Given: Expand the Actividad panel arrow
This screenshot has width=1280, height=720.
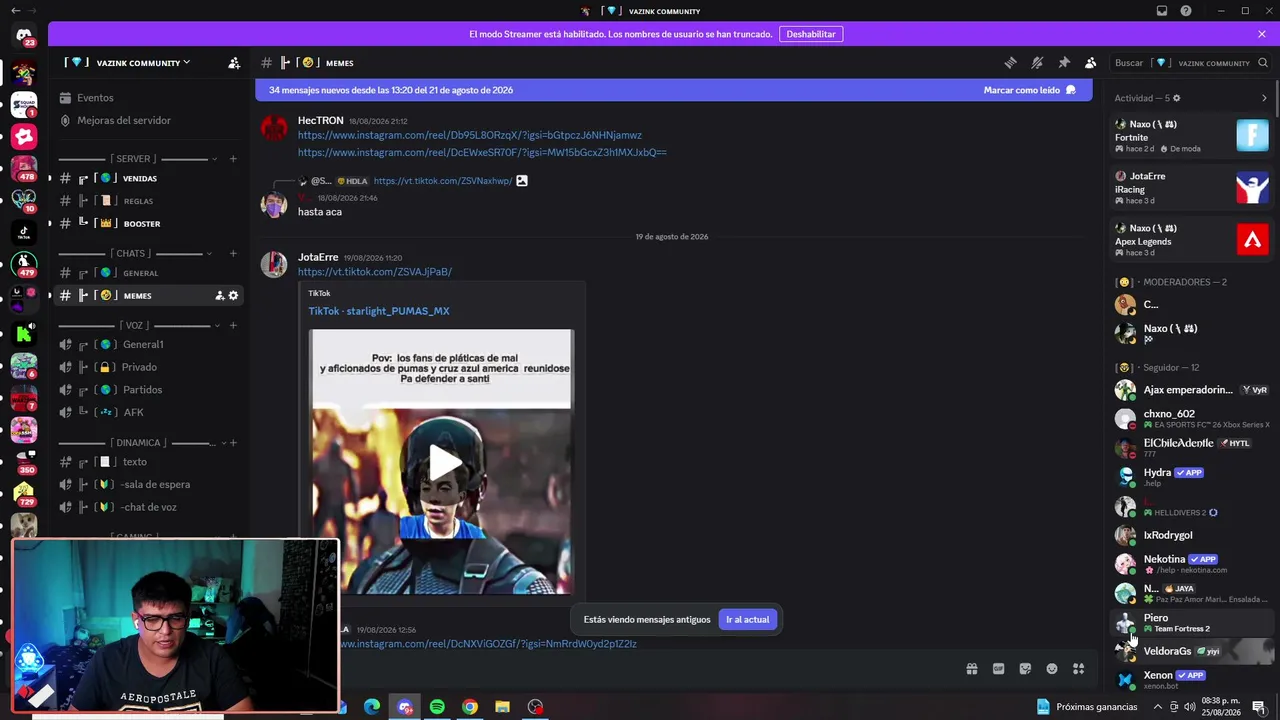Looking at the screenshot, I should click(1264, 98).
